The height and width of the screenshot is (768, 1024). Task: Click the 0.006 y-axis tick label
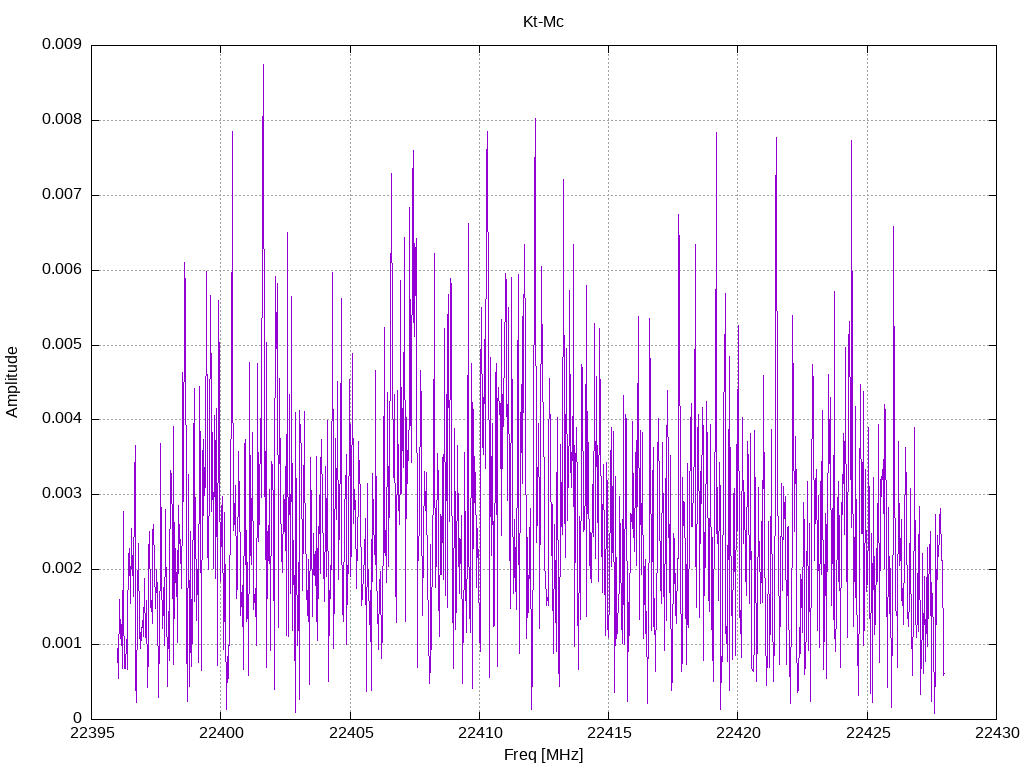pos(62,270)
